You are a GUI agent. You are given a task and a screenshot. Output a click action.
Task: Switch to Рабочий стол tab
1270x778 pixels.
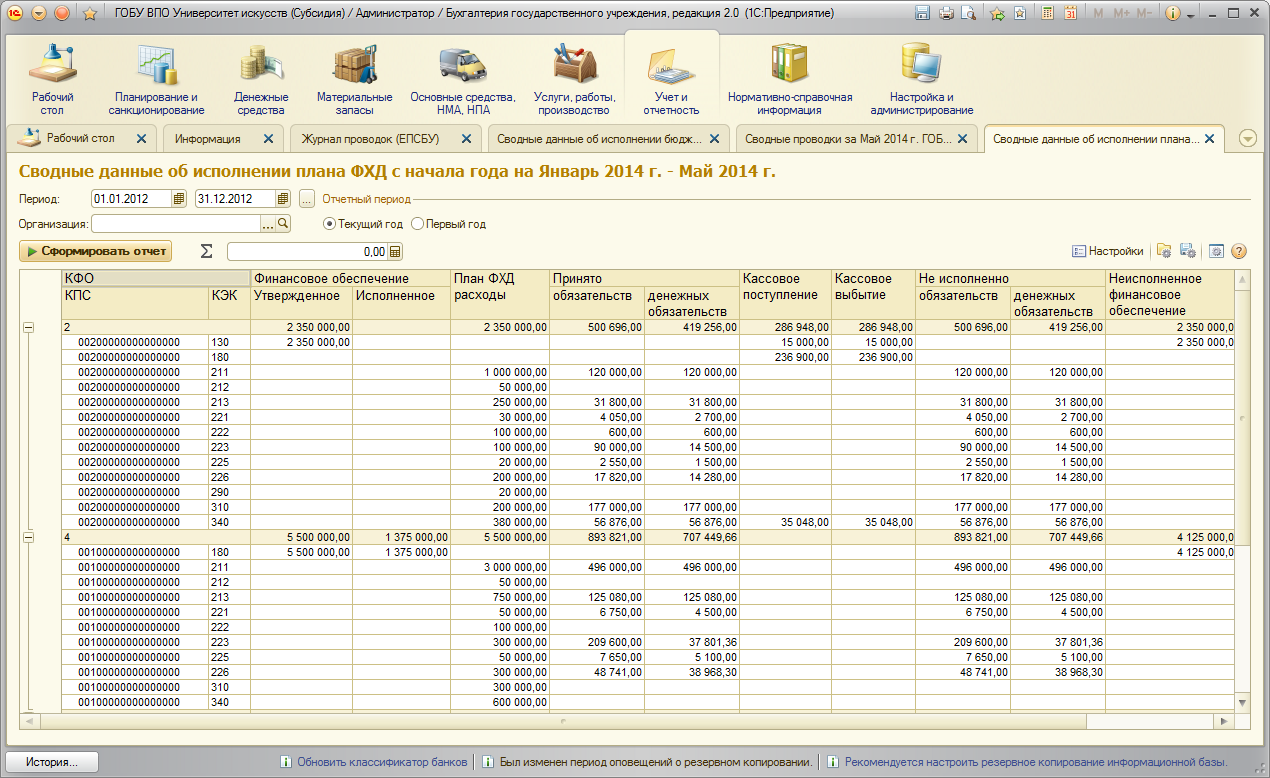[80, 138]
